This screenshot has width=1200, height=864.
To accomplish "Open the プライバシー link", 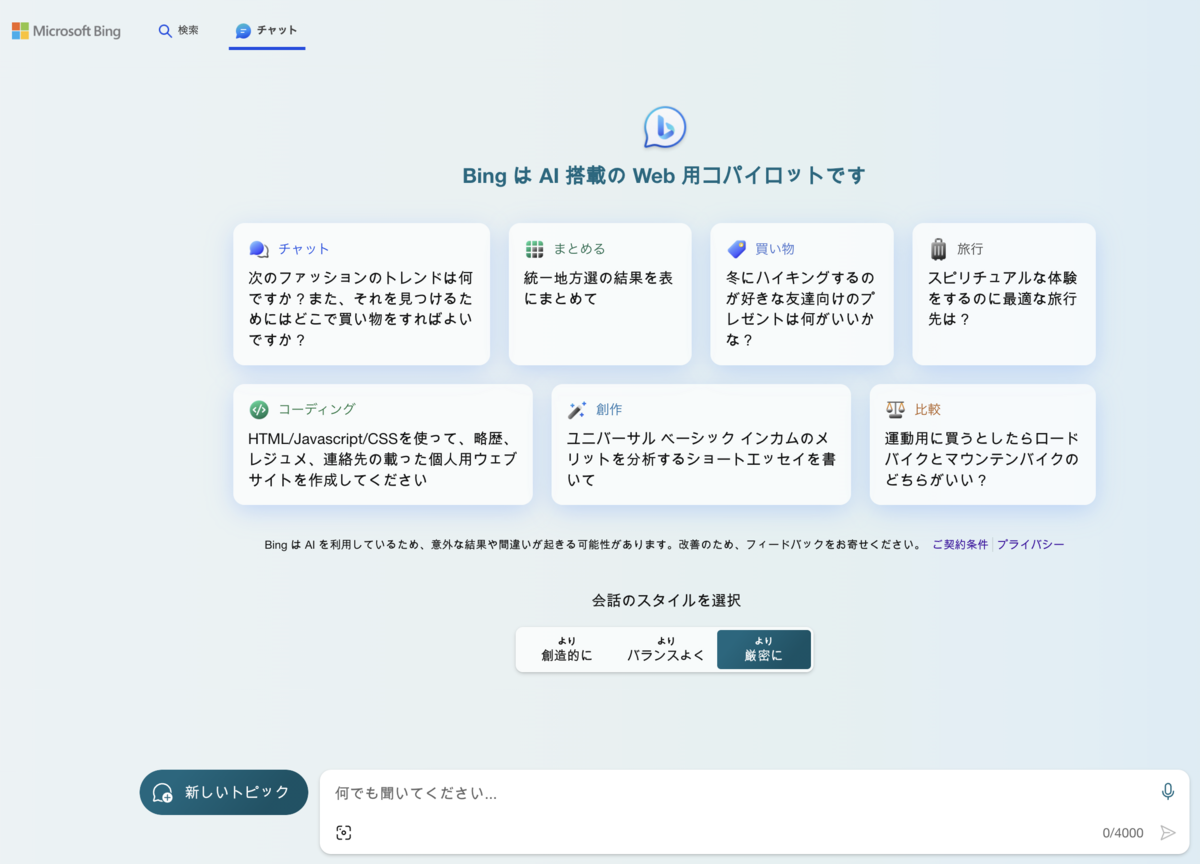I will pyautogui.click(x=1030, y=545).
